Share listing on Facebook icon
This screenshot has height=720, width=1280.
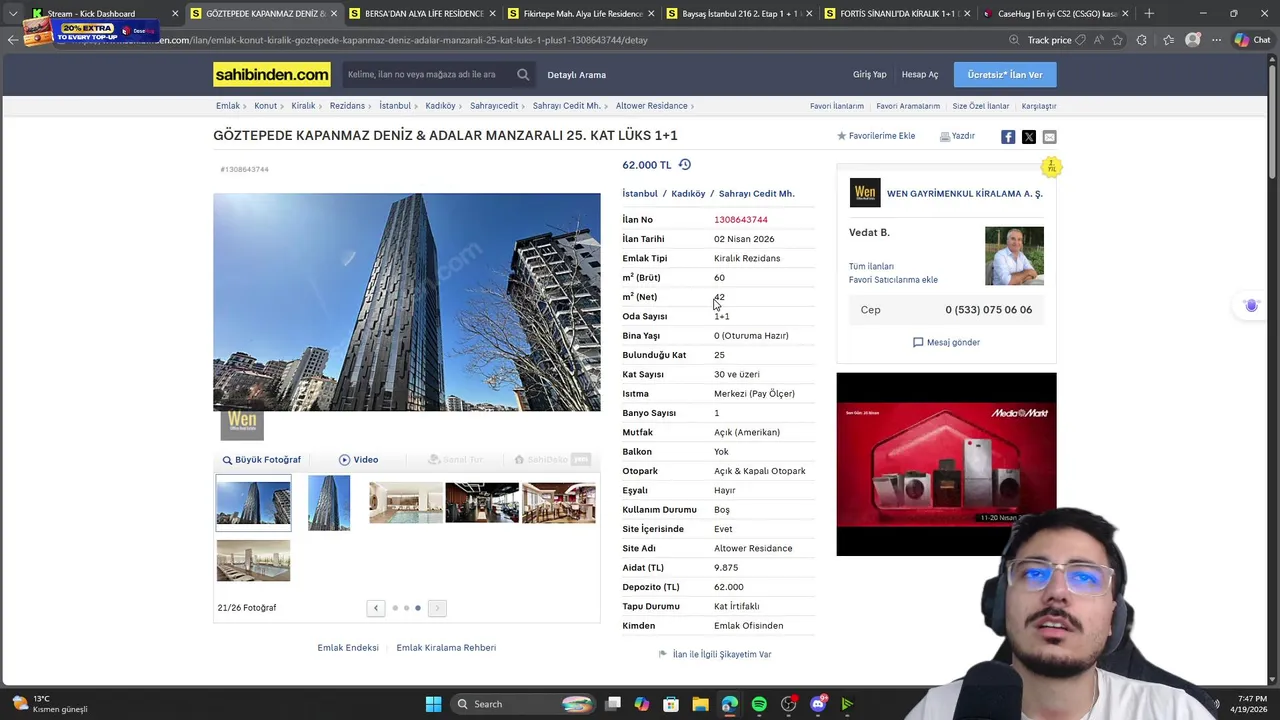tap(1008, 137)
